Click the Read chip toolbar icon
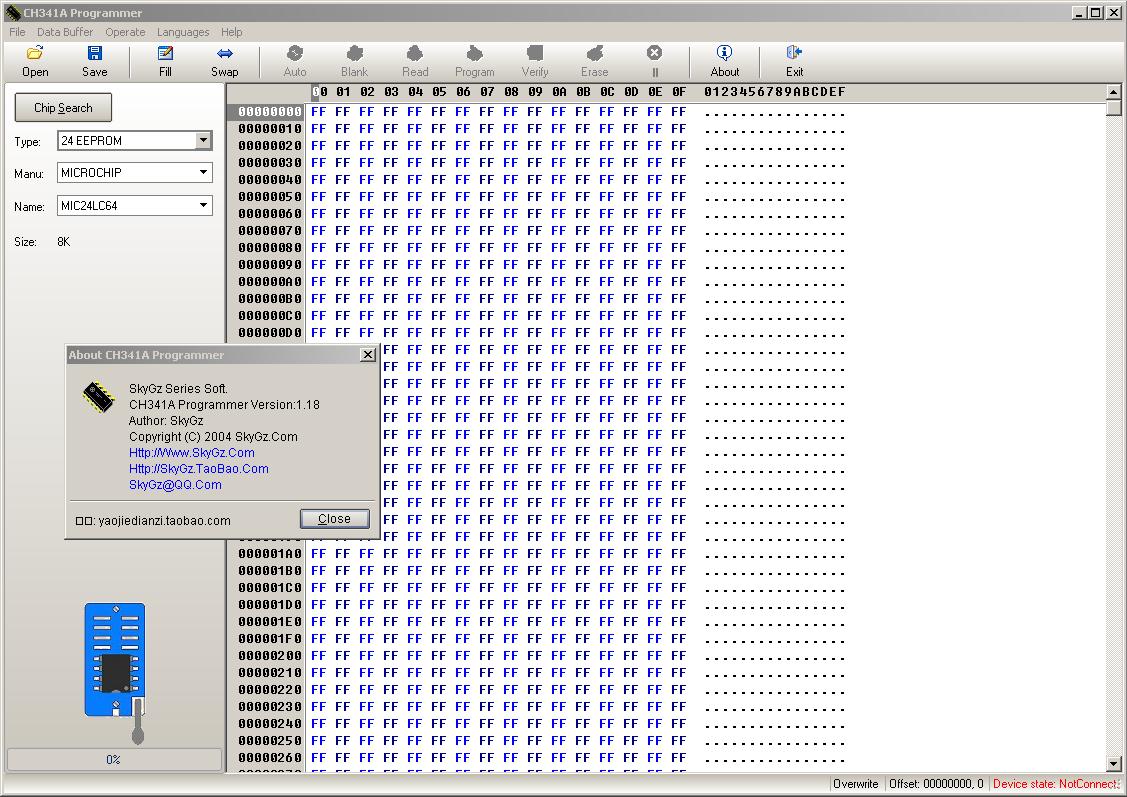Image resolution: width=1127 pixels, height=797 pixels. click(415, 61)
